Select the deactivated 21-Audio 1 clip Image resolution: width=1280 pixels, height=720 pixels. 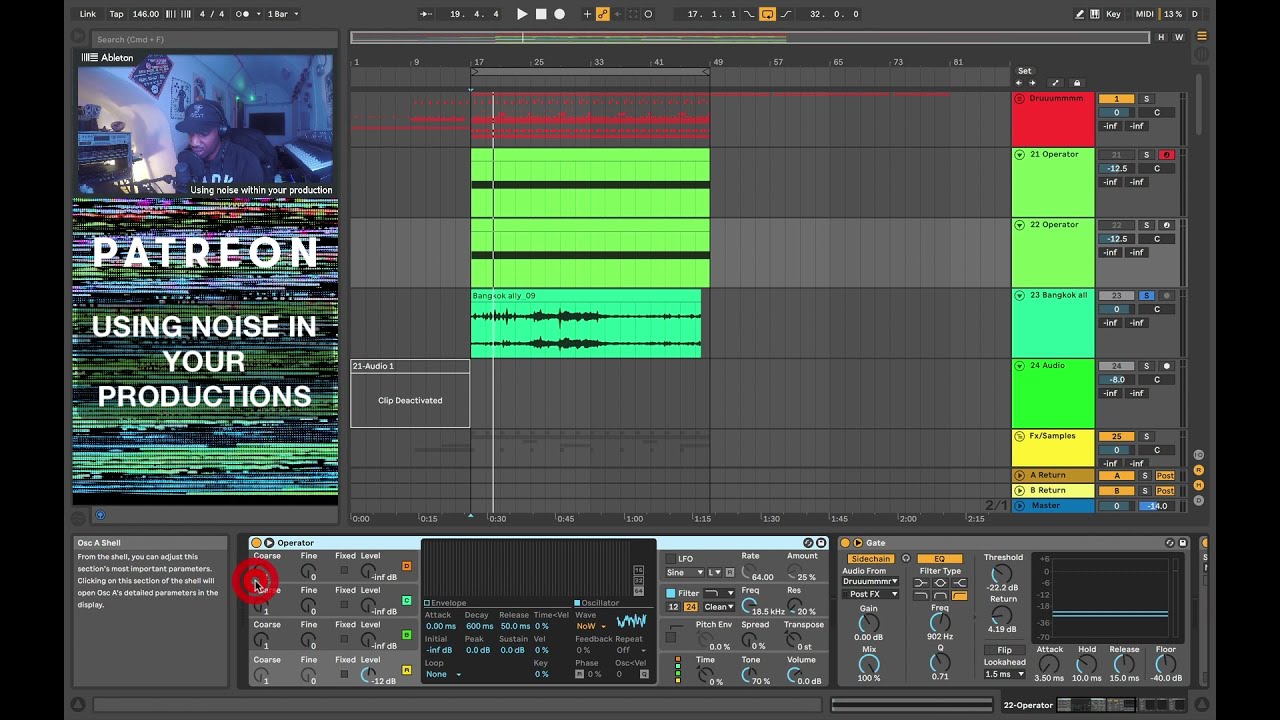pos(410,393)
